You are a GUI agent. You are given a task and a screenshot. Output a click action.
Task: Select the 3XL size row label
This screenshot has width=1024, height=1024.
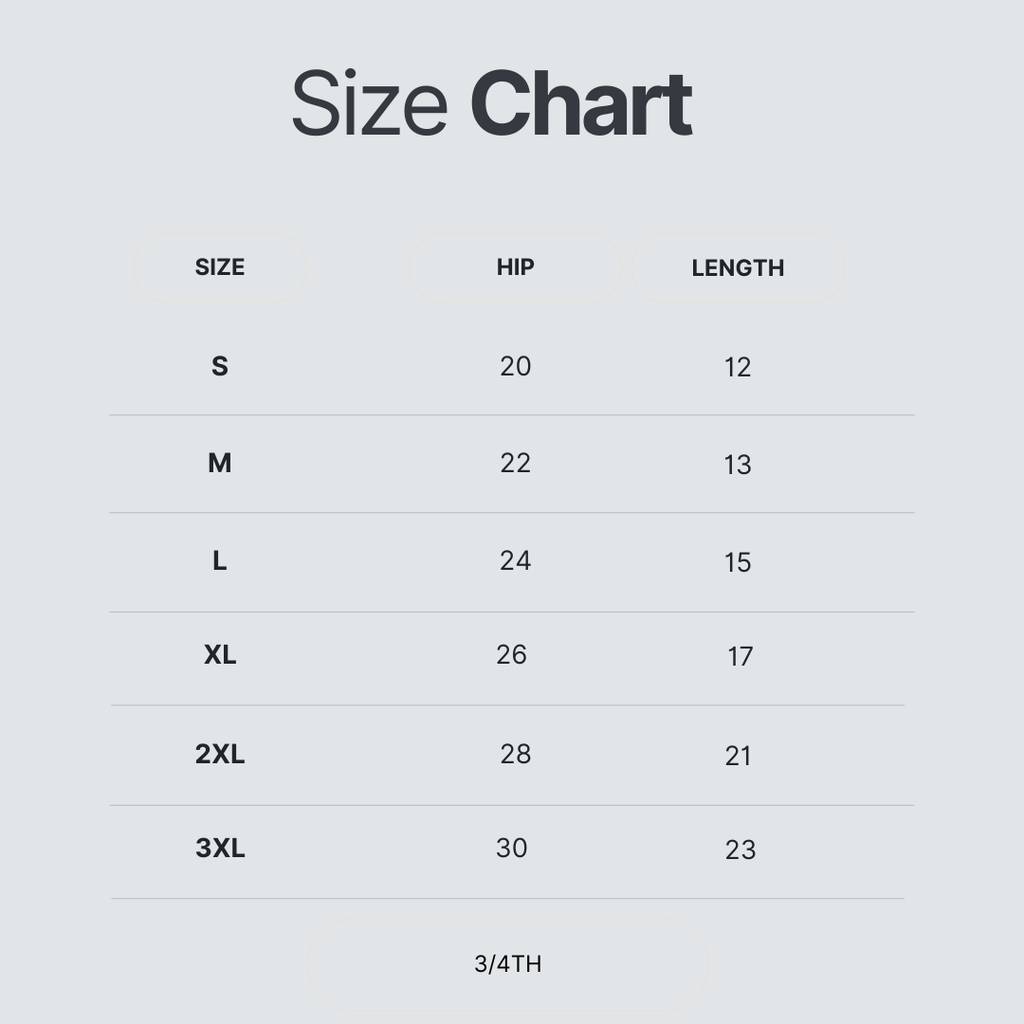point(220,849)
